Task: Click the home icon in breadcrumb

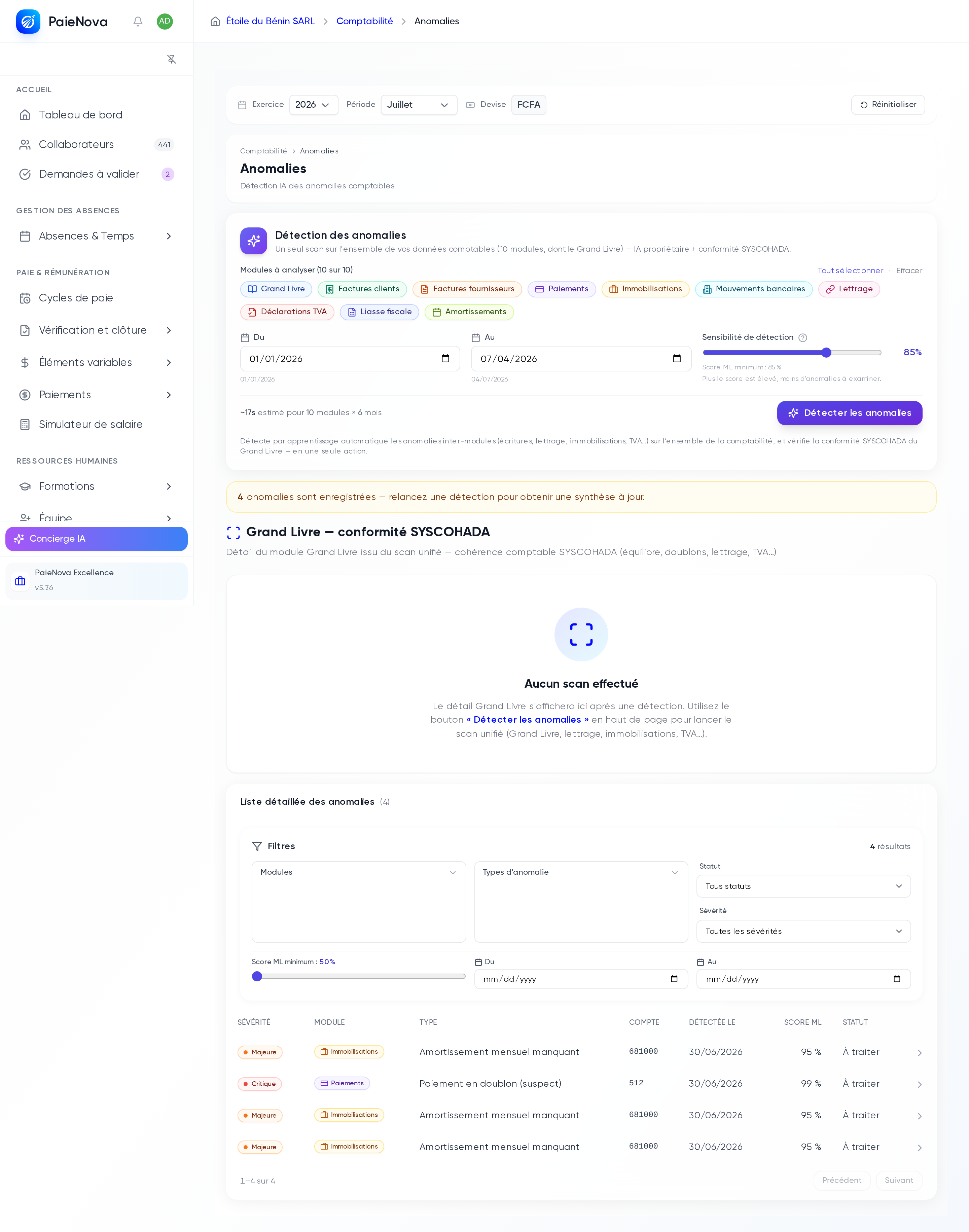Action: pyautogui.click(x=215, y=22)
